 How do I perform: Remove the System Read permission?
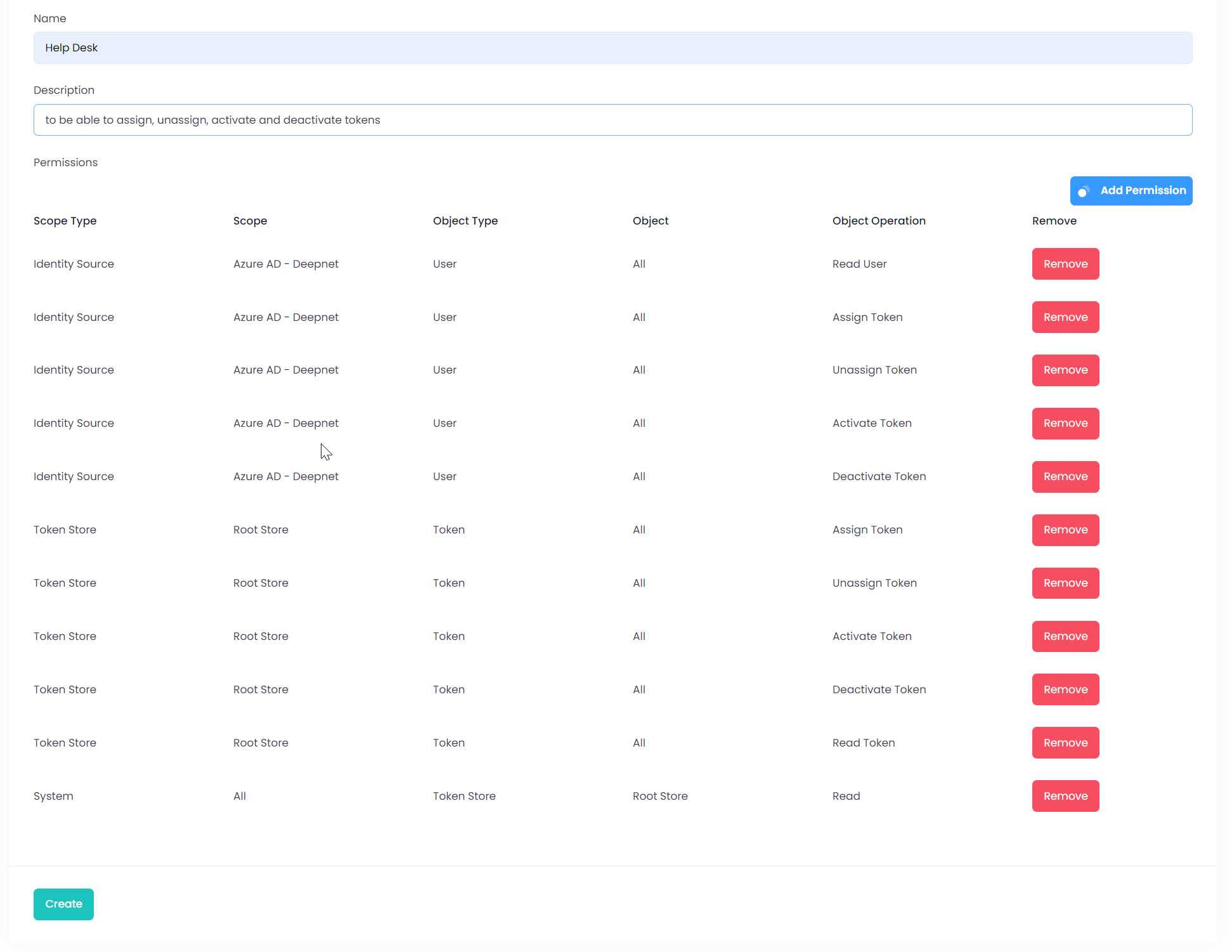1065,796
